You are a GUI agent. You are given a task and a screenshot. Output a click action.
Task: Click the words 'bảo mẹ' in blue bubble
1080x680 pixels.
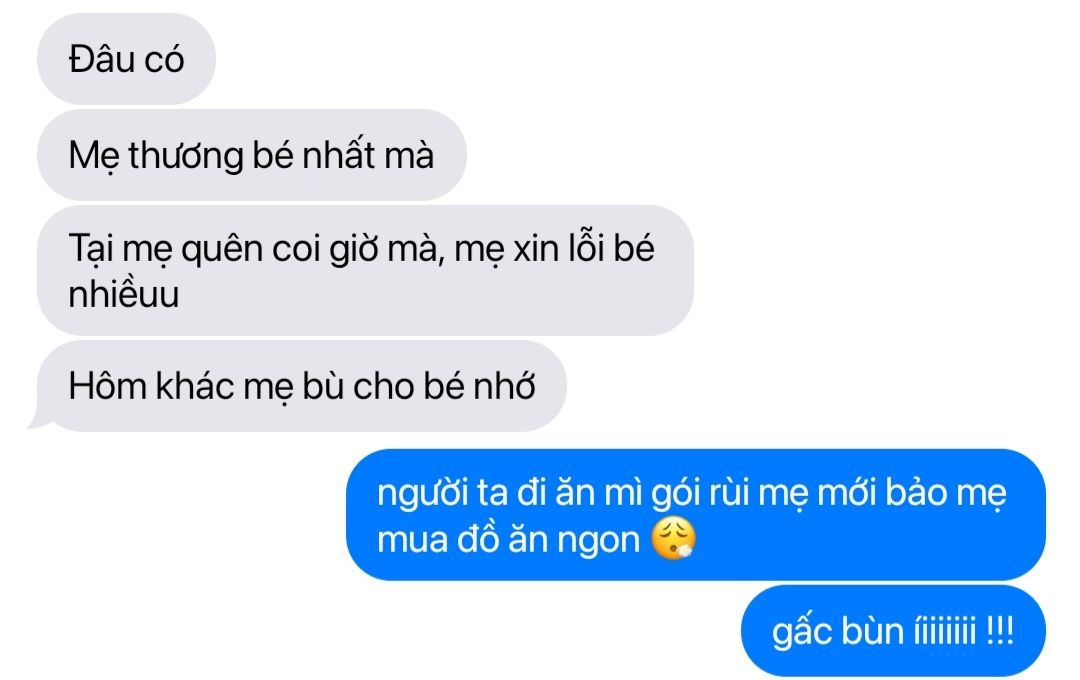pos(946,494)
